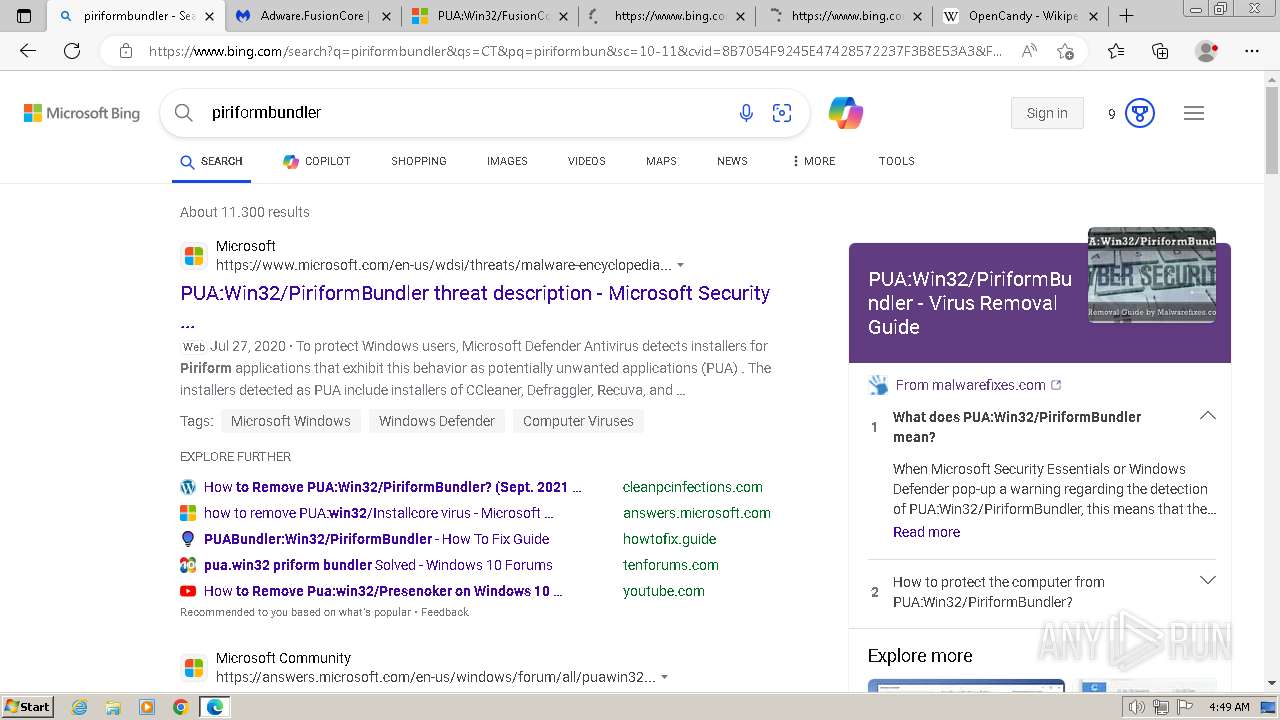The width and height of the screenshot is (1280, 720).
Task: Open Windows Media Player from taskbar
Action: coord(147,707)
